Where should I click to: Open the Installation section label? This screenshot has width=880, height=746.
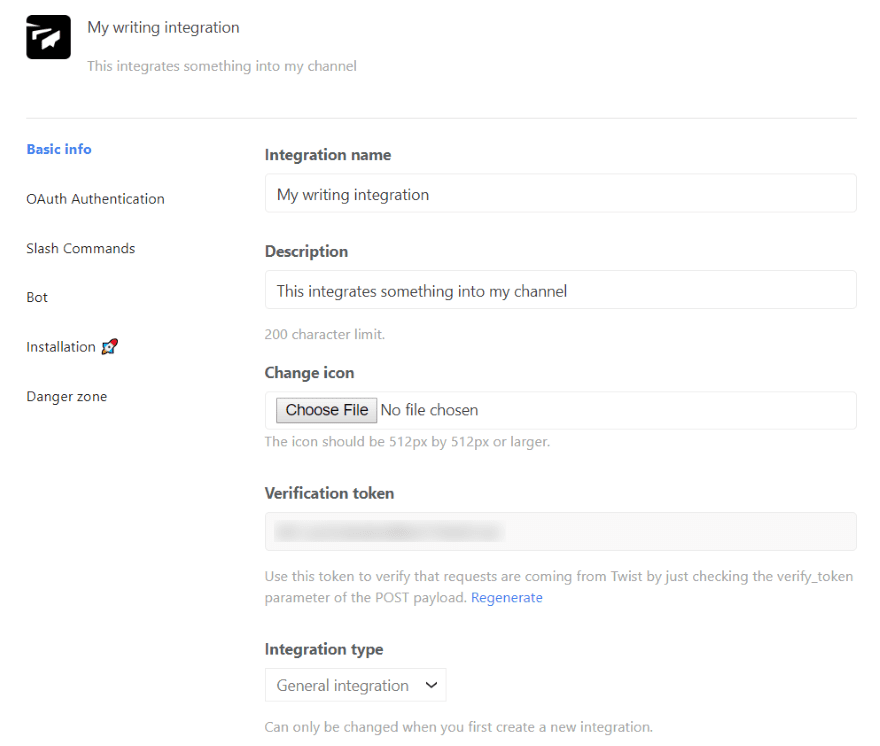click(x=61, y=347)
